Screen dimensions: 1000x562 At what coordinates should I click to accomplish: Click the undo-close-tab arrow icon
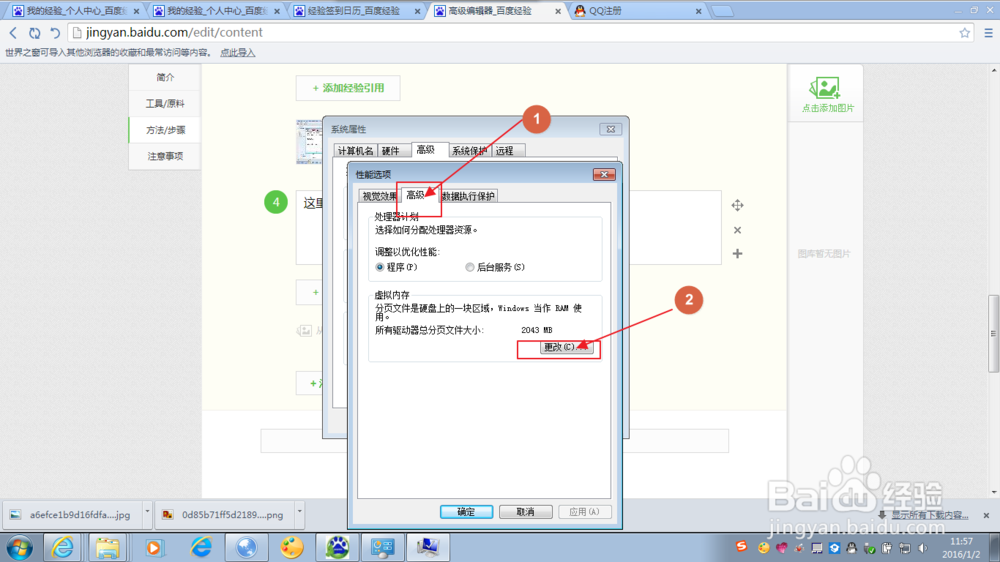[x=55, y=33]
